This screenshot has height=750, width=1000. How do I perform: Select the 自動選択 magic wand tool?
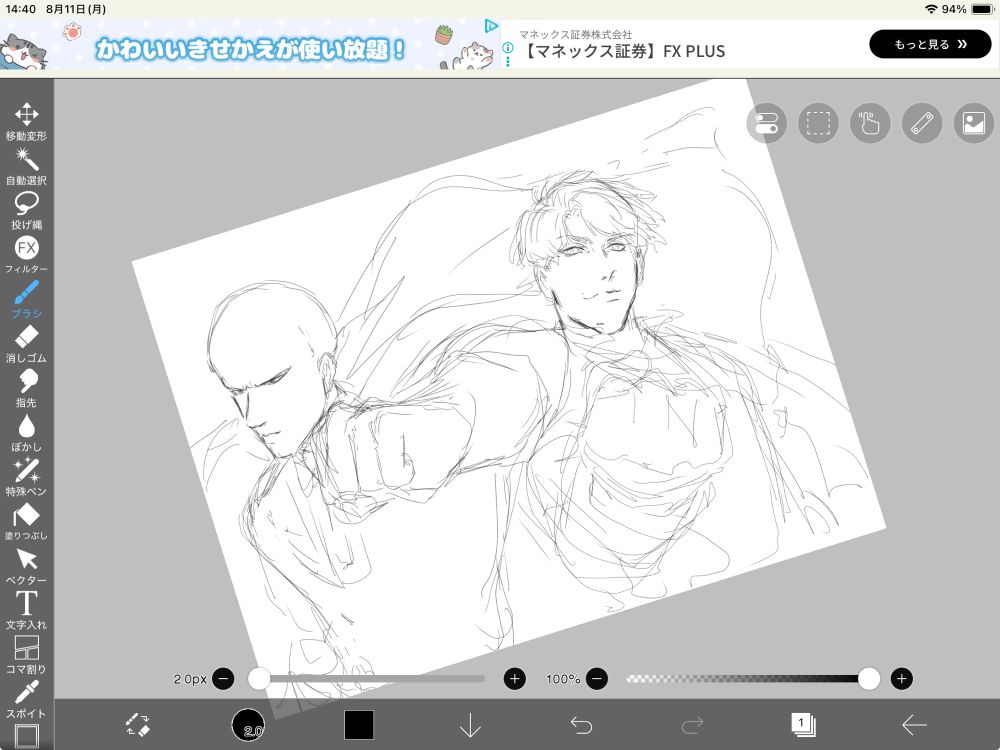pyautogui.click(x=26, y=166)
